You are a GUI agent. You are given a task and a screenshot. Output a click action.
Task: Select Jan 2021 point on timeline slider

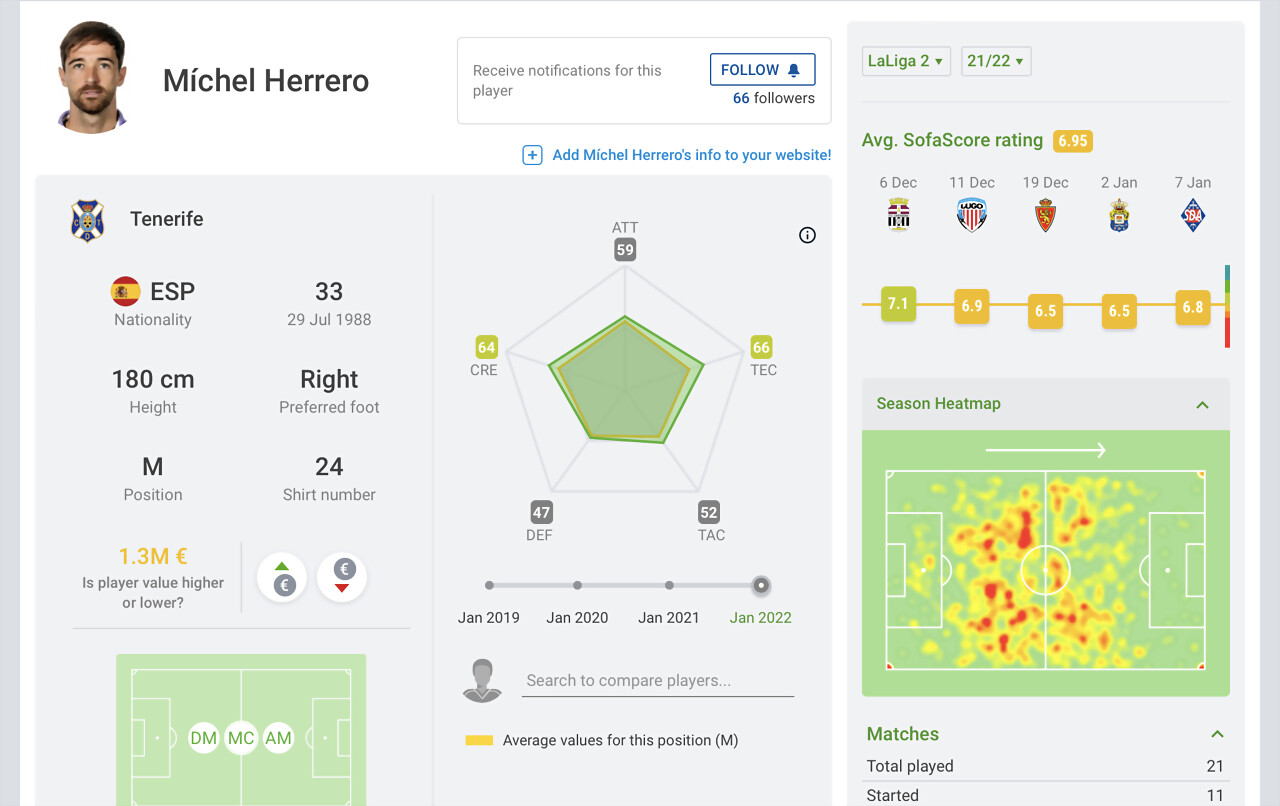pyautogui.click(x=669, y=585)
